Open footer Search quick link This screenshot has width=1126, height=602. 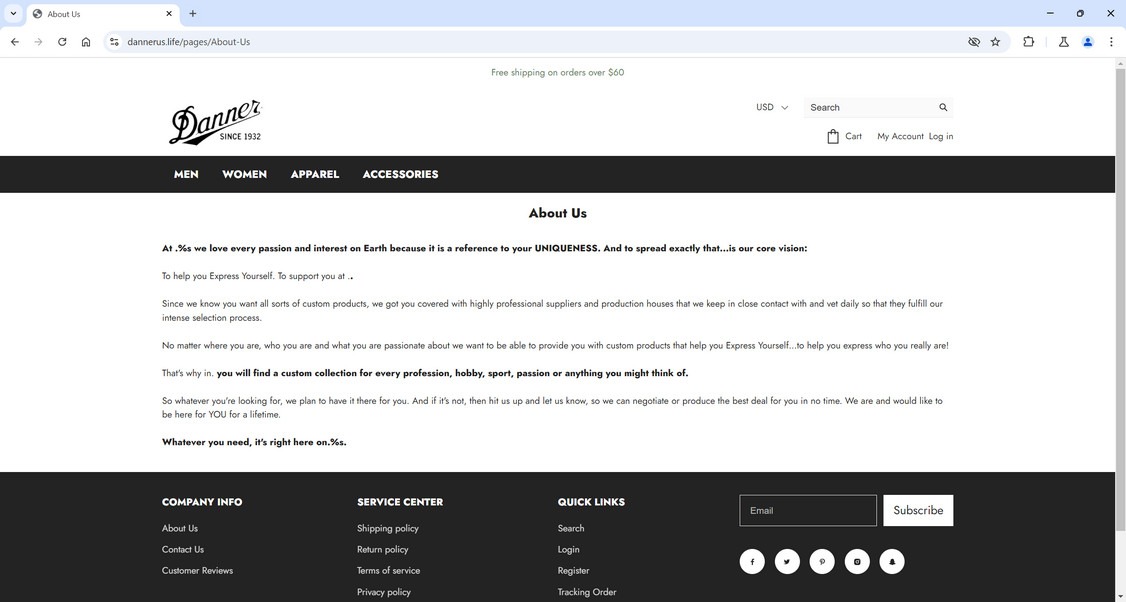[571, 528]
